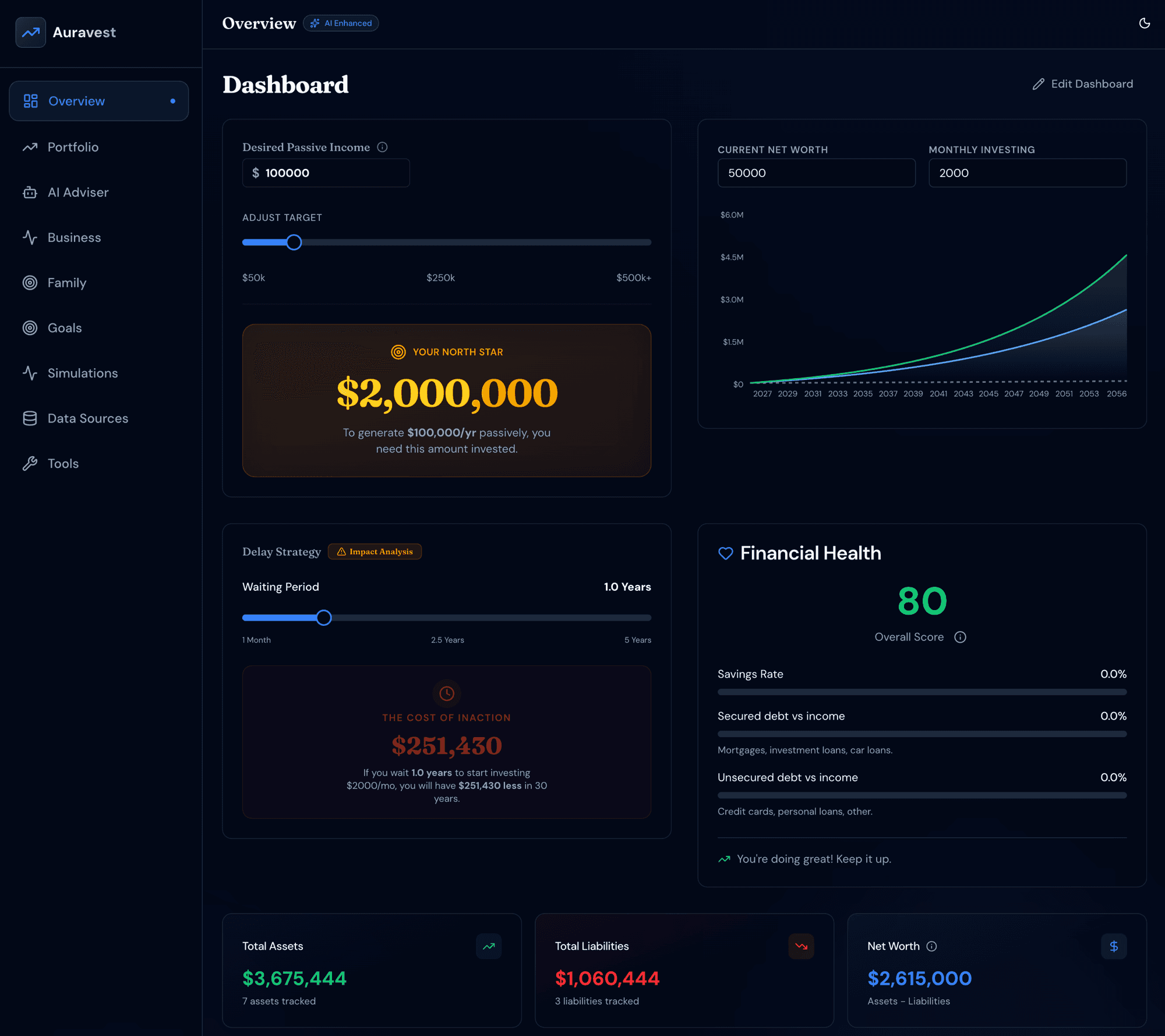Click the Adjust Target slider handle
1165x1036 pixels.
pos(294,242)
